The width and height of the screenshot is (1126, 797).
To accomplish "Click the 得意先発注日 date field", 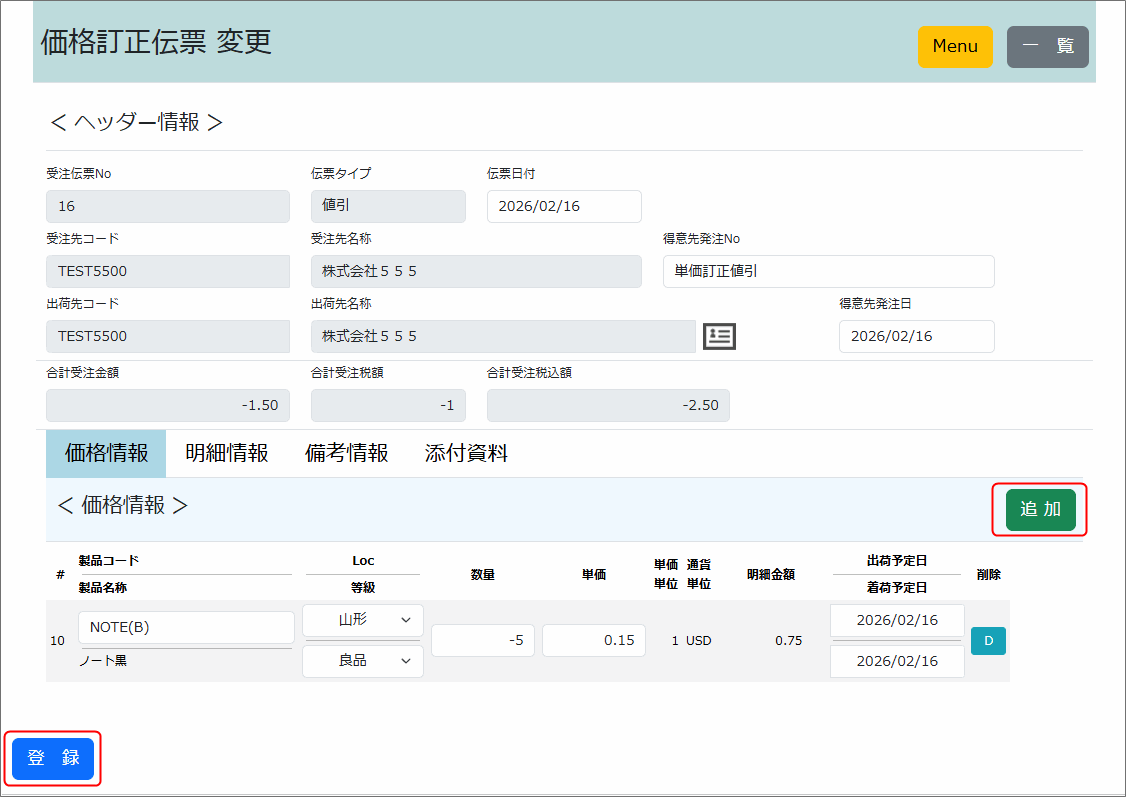I will pyautogui.click(x=916, y=337).
